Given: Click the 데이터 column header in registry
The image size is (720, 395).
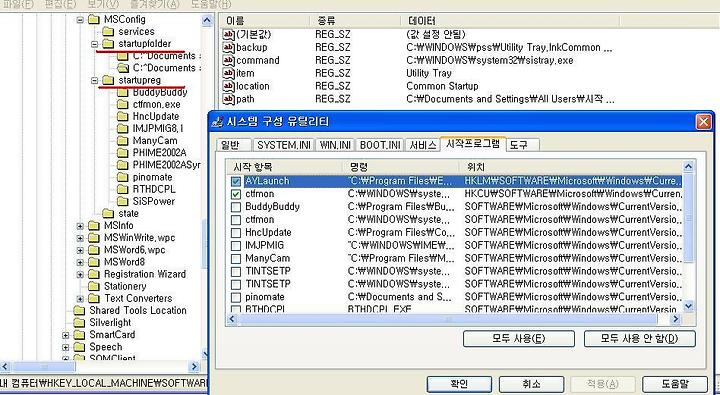Looking at the screenshot, I should coord(510,21).
